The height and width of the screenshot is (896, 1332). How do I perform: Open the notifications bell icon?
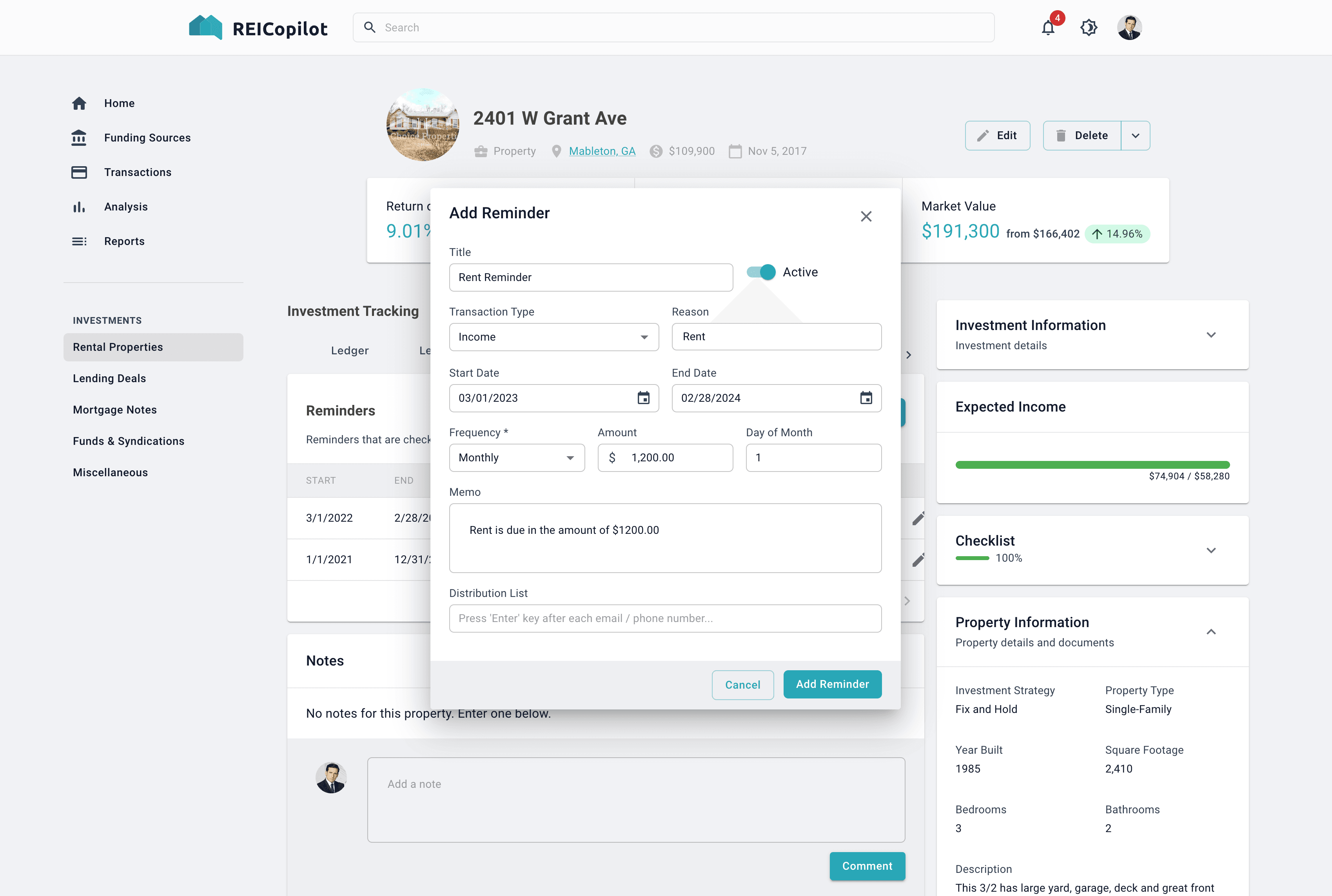1047,27
